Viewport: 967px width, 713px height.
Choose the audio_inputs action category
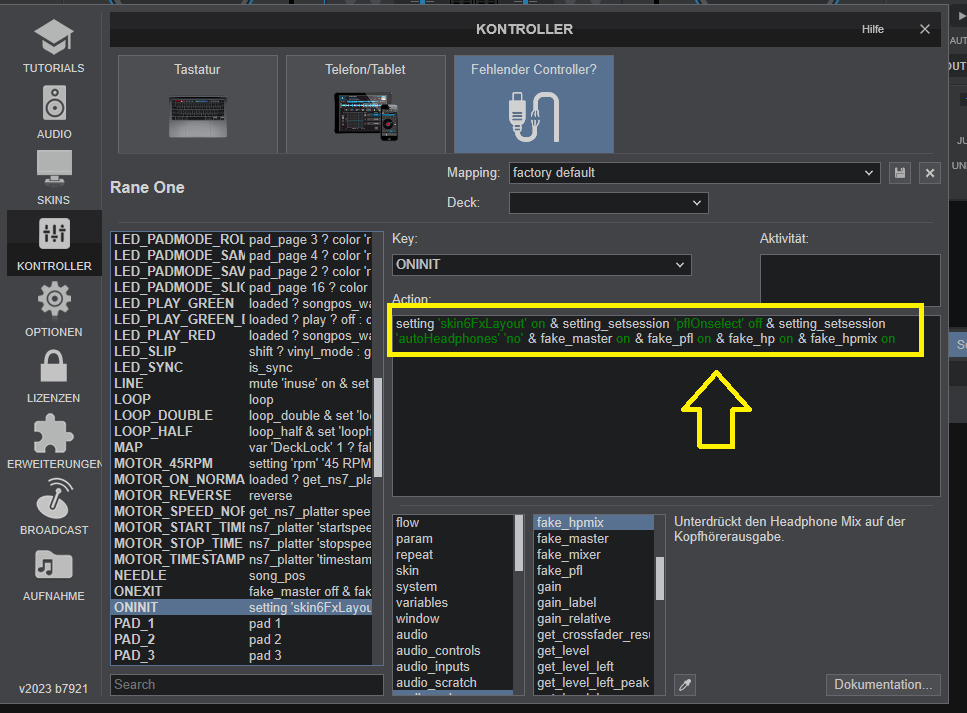tap(453, 667)
